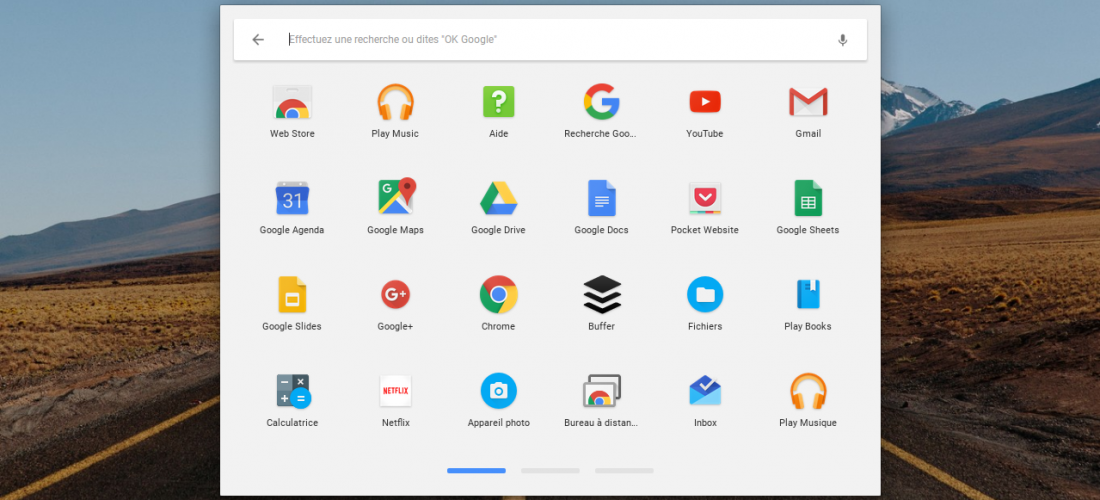Open the Aide help app

pos(498,102)
